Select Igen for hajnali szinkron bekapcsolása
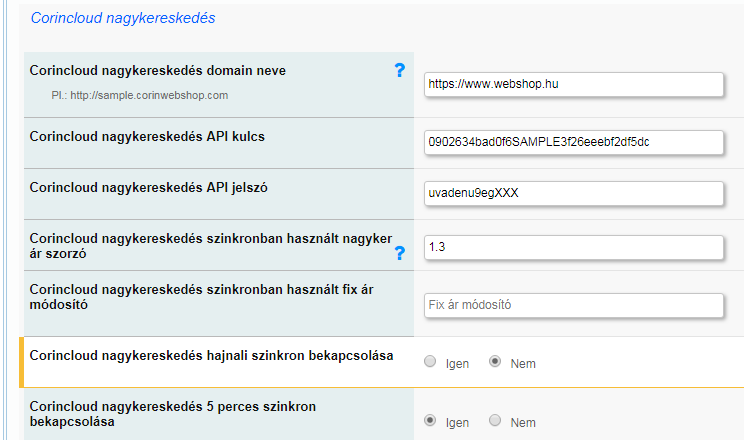Viewport: 744px width, 440px height. click(430, 362)
